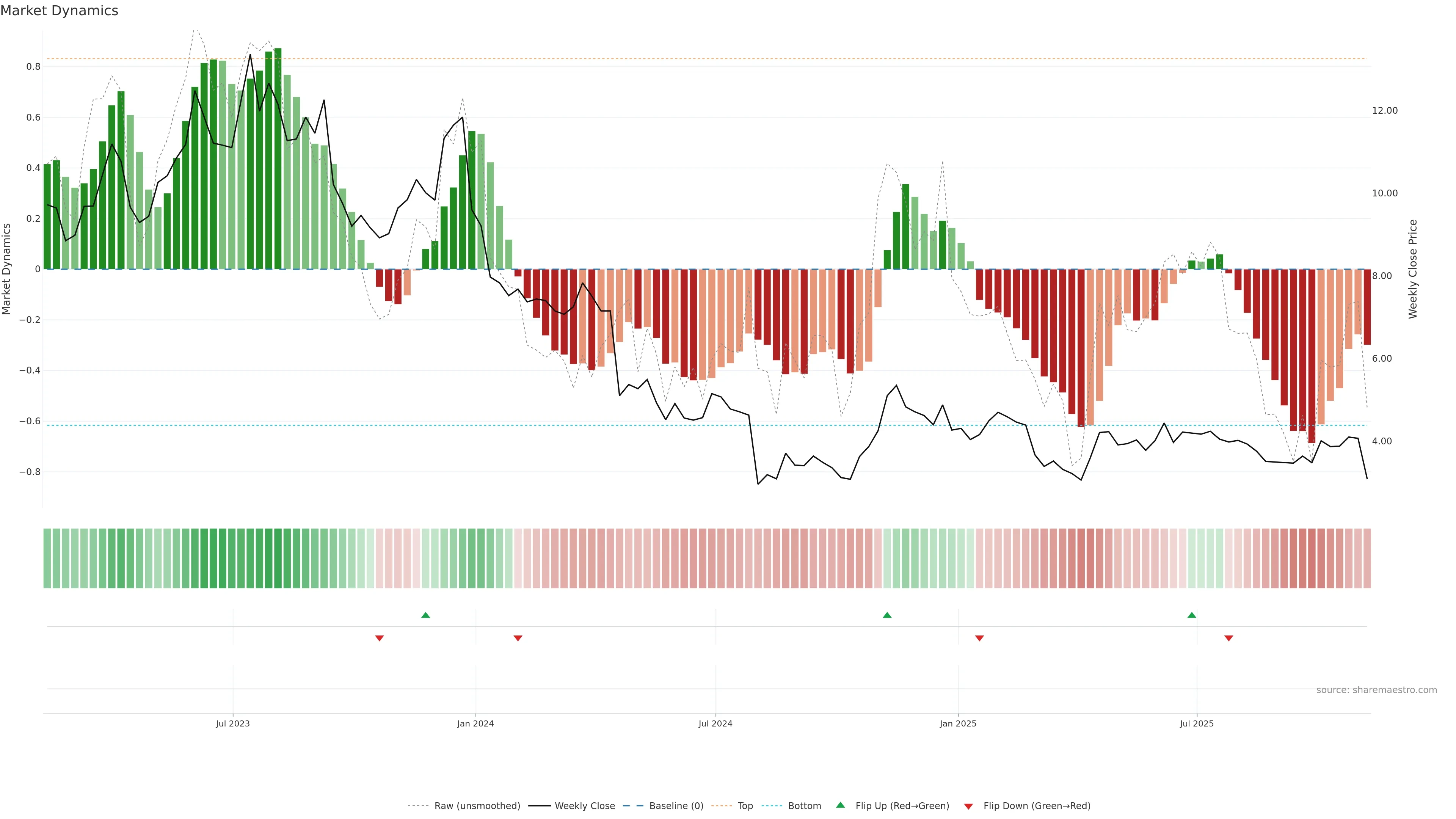Click the green flip-up triangle near Jul 2025

[x=1191, y=615]
